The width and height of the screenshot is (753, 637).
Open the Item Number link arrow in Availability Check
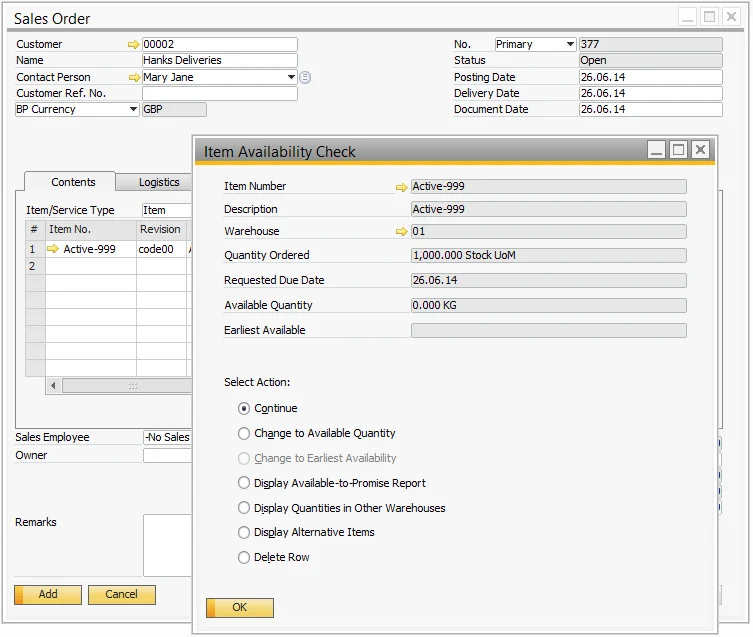pyautogui.click(x=401, y=187)
